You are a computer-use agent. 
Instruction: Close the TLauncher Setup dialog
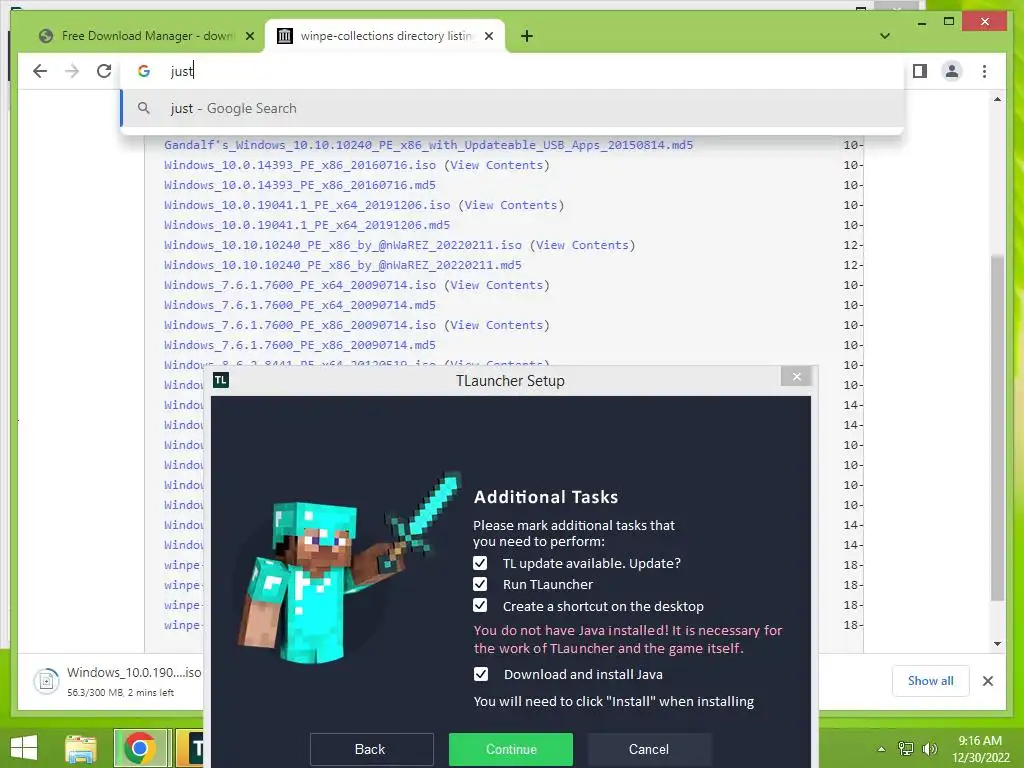point(796,377)
